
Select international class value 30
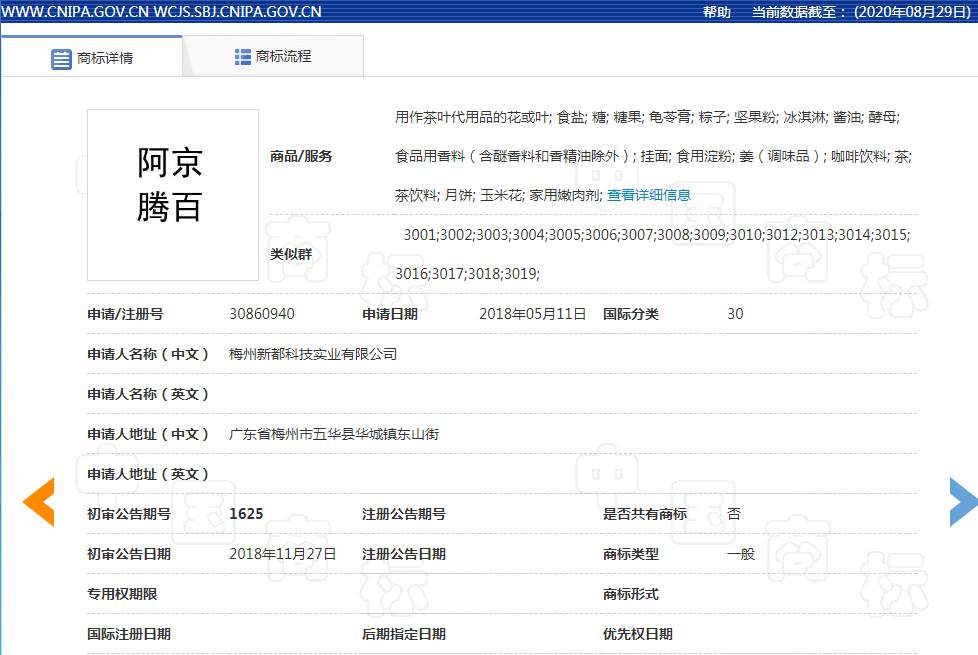click(735, 314)
